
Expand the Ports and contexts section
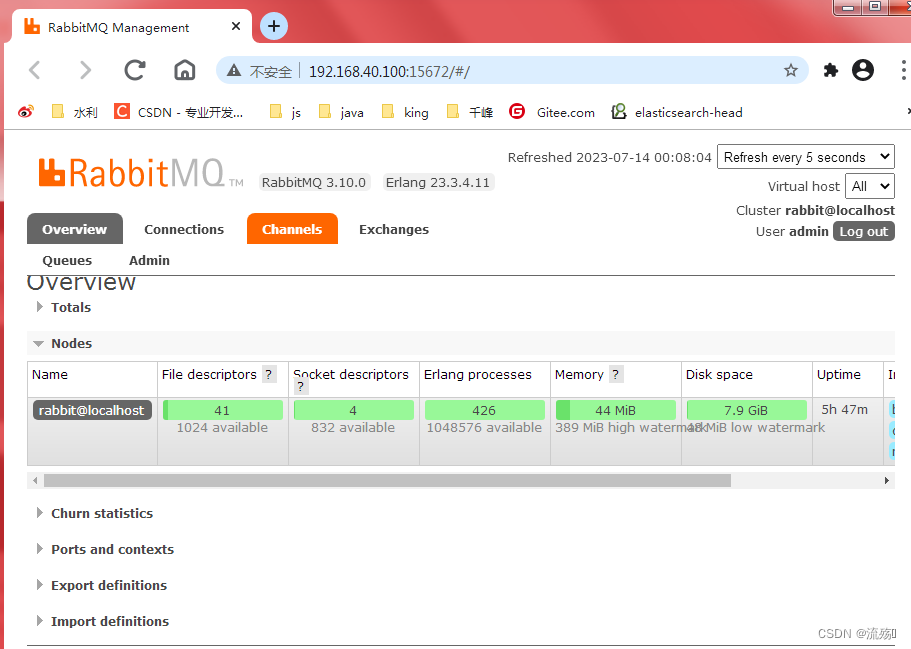(112, 549)
